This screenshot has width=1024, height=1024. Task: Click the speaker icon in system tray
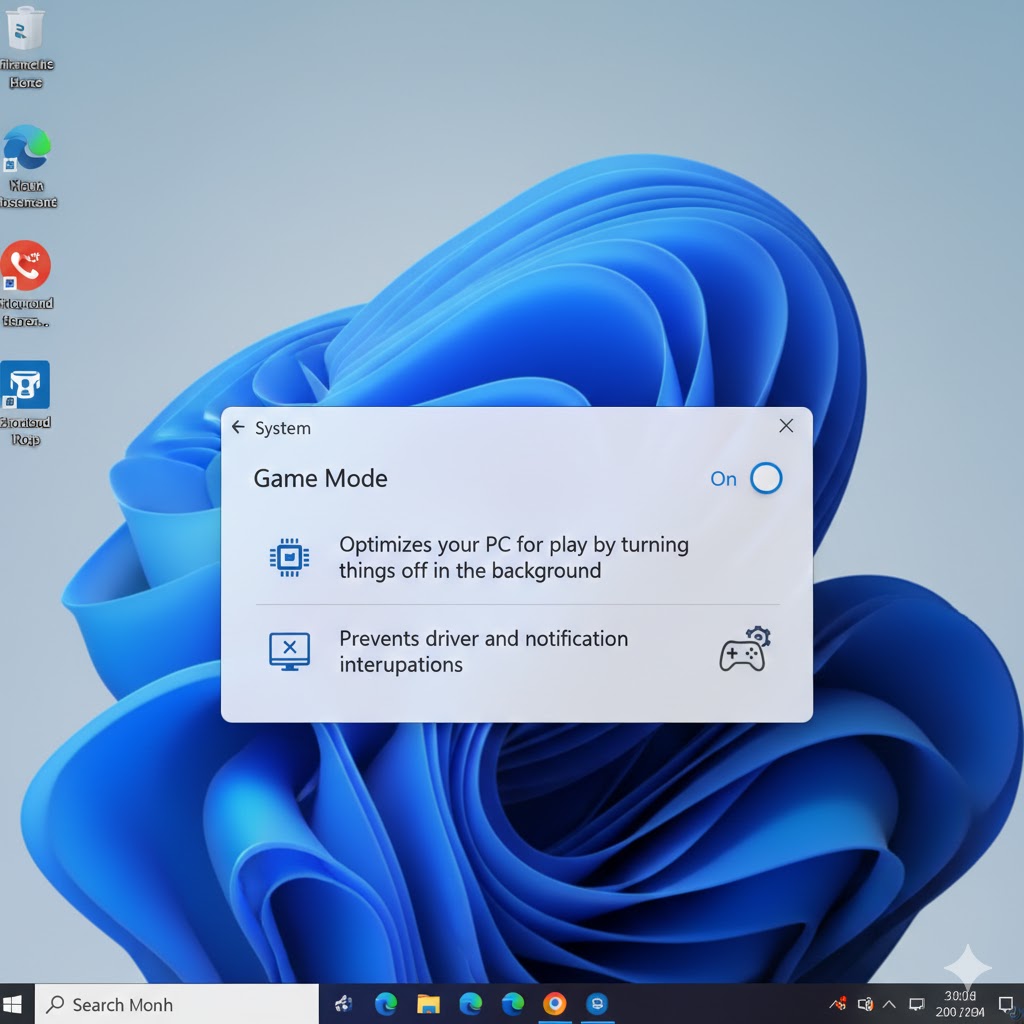[x=865, y=1004]
